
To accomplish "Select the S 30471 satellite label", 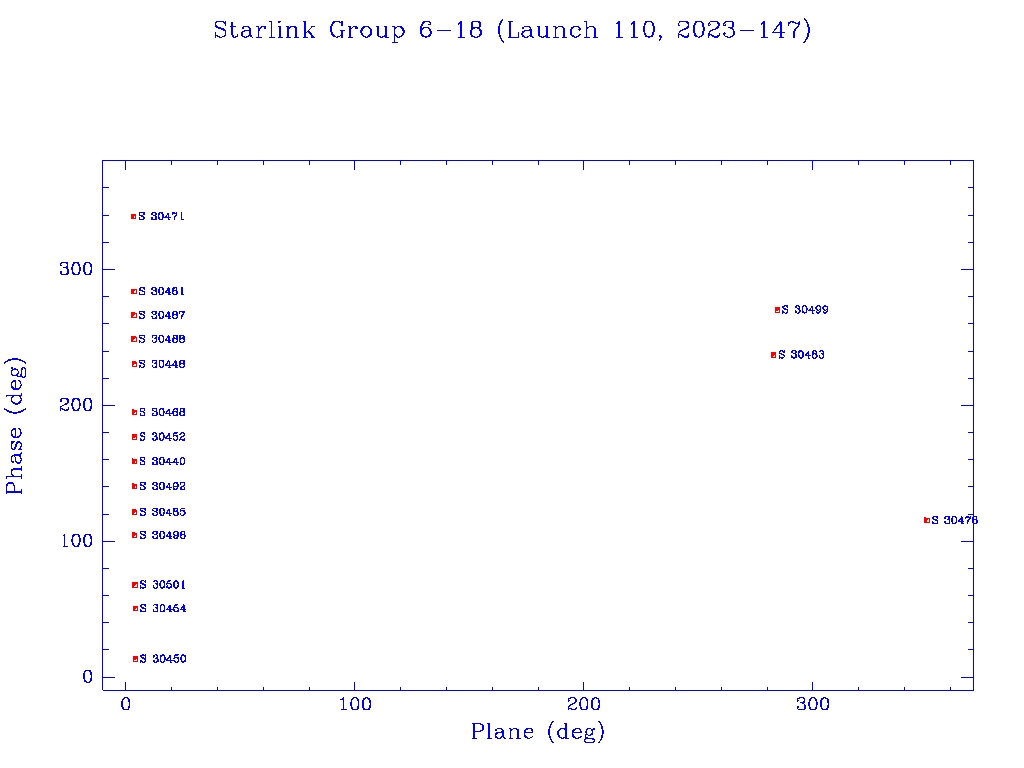I will [161, 217].
